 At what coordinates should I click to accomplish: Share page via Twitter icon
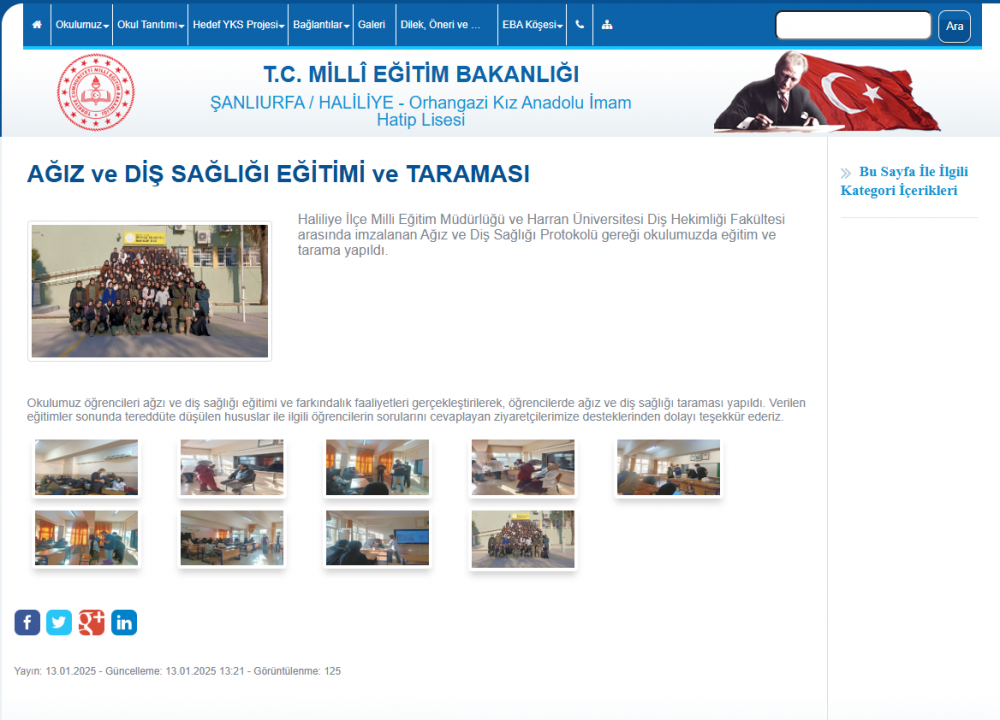pyautogui.click(x=59, y=623)
